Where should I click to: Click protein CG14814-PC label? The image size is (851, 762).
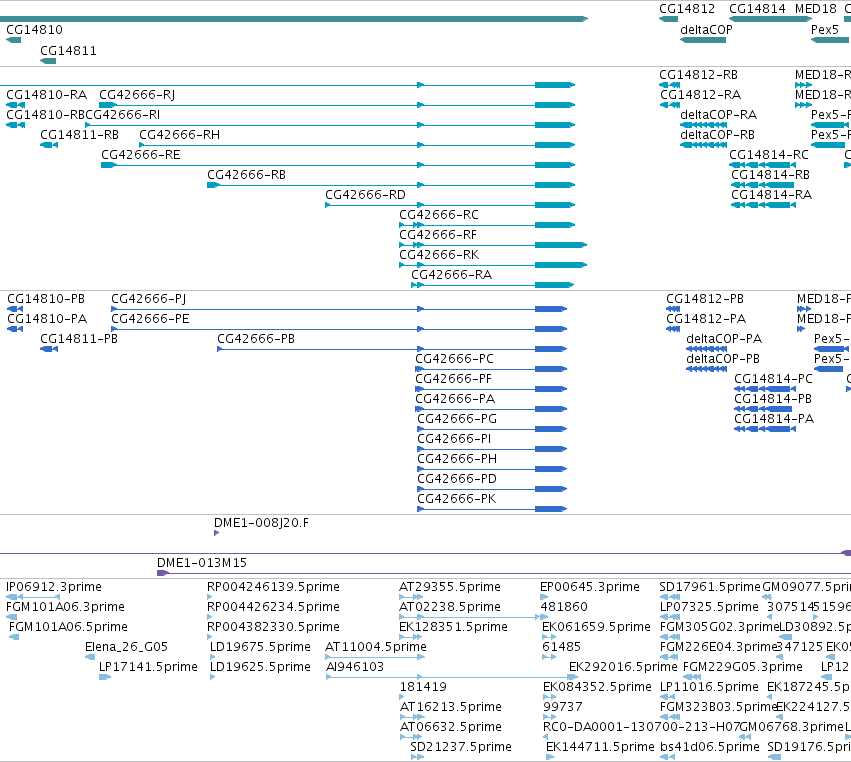tap(773, 379)
